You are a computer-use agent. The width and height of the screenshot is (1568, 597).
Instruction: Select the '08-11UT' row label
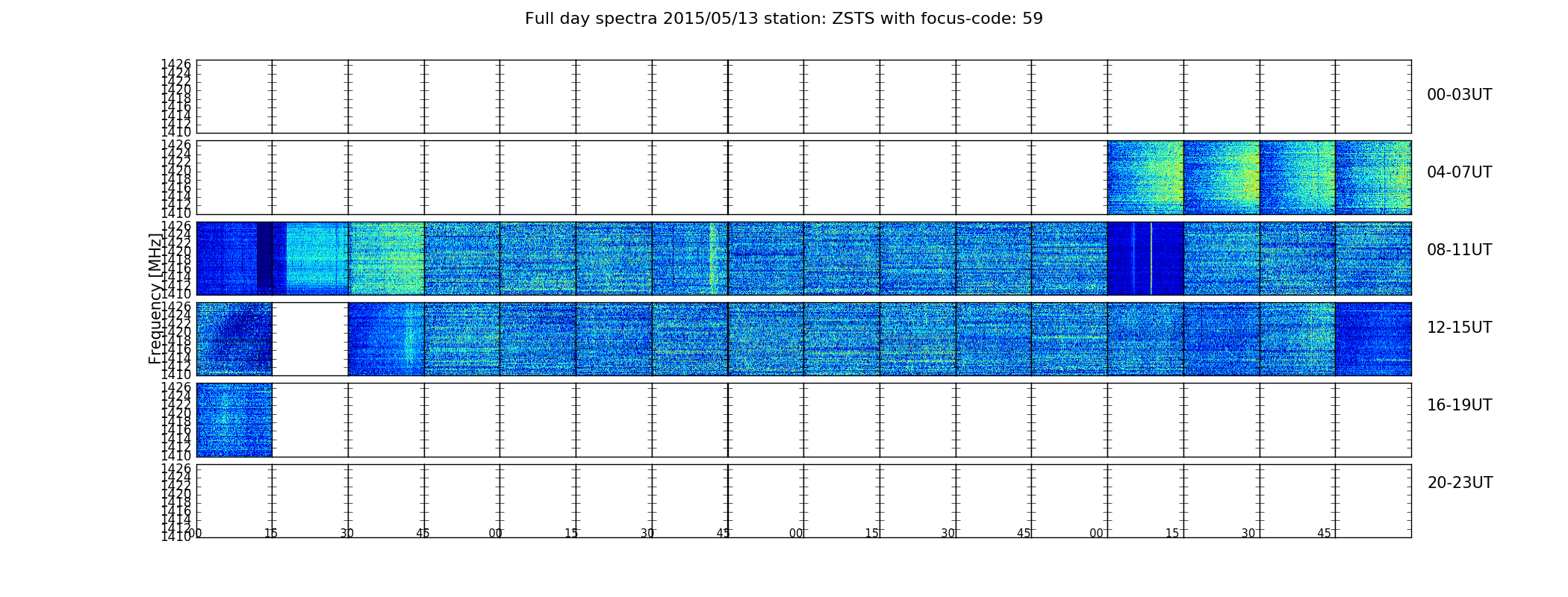coord(1459,250)
